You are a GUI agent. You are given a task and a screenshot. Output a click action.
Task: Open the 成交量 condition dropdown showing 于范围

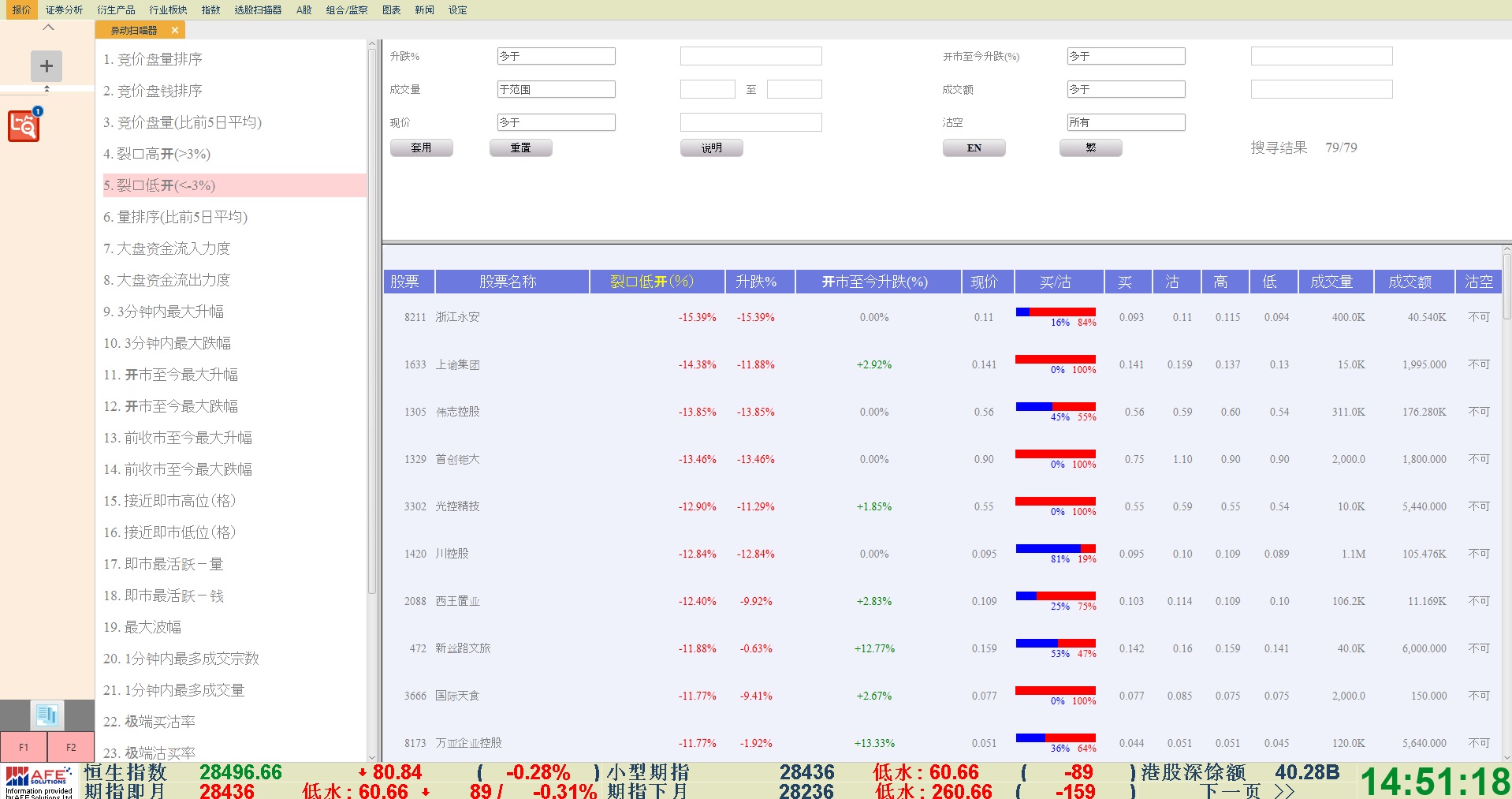tap(556, 89)
